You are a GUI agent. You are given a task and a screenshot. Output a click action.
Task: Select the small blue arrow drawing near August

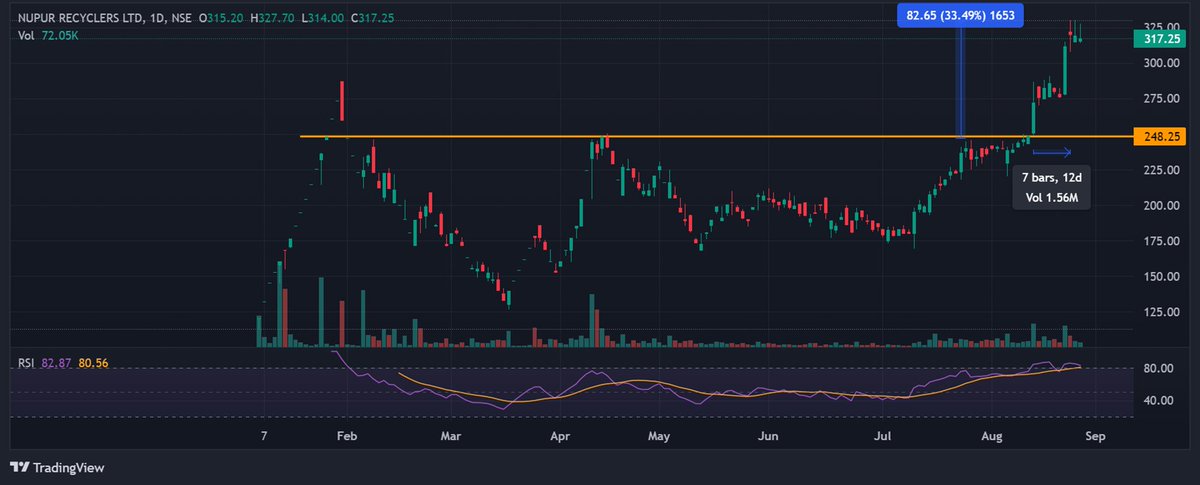(1052, 153)
